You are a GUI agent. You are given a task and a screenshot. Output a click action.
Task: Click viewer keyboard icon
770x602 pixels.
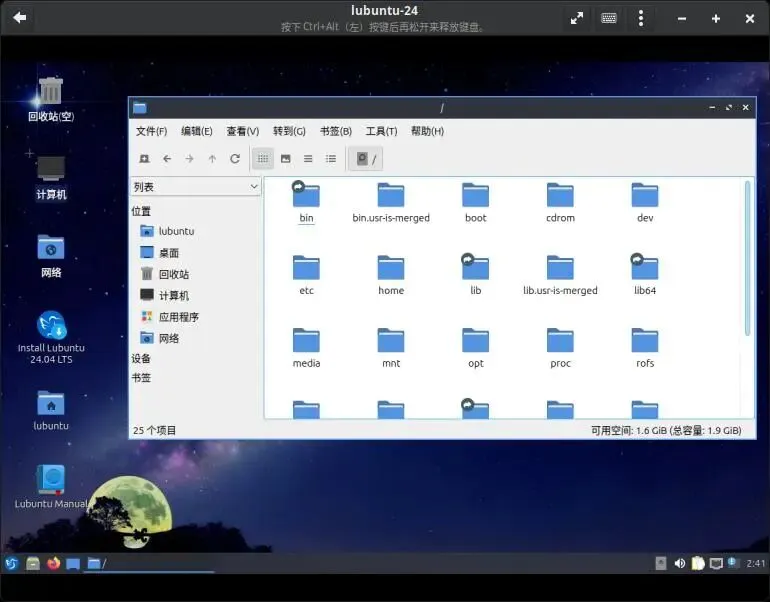(x=609, y=18)
